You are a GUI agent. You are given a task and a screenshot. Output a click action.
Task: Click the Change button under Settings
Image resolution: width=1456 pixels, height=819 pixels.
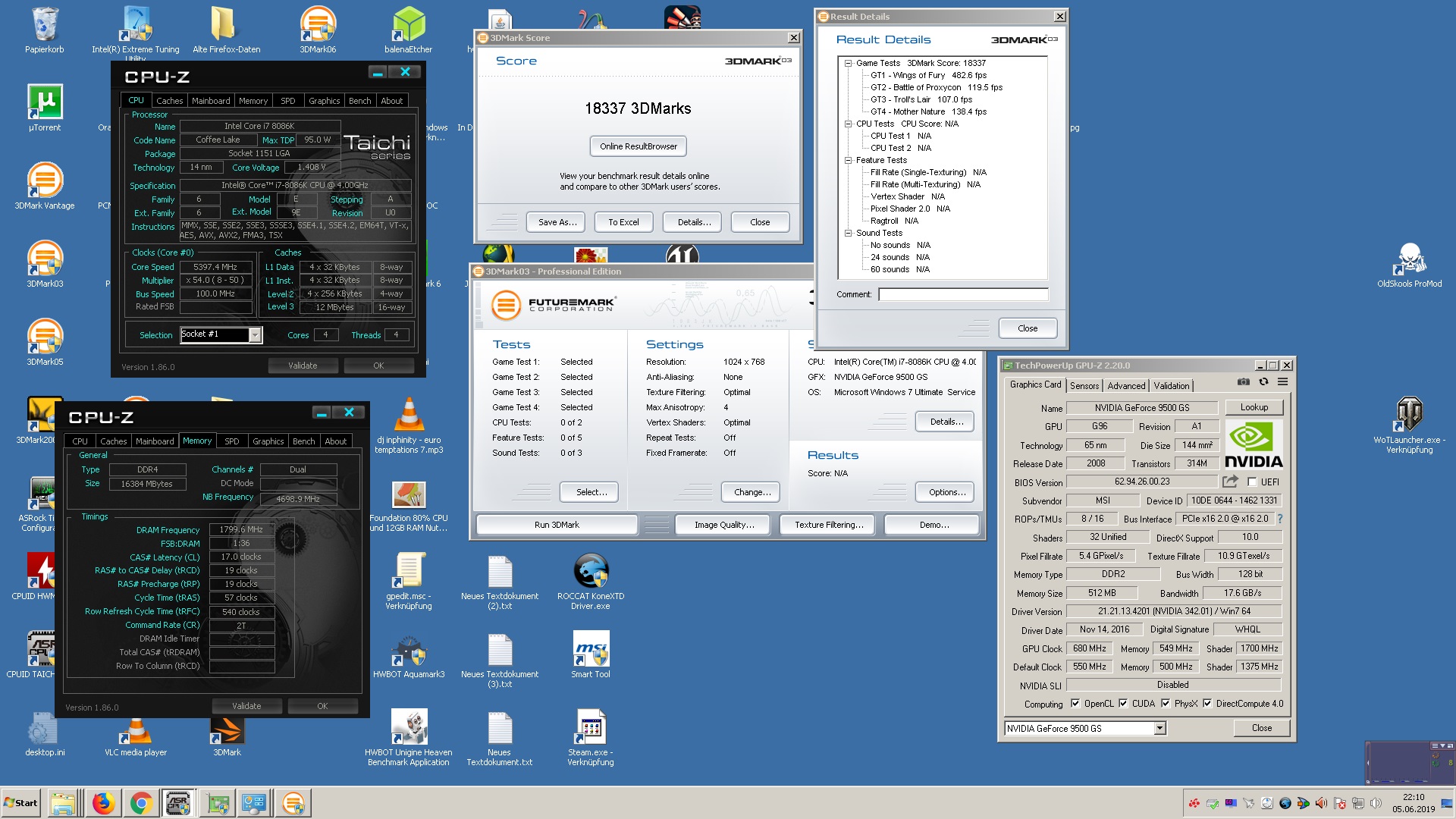(x=752, y=492)
